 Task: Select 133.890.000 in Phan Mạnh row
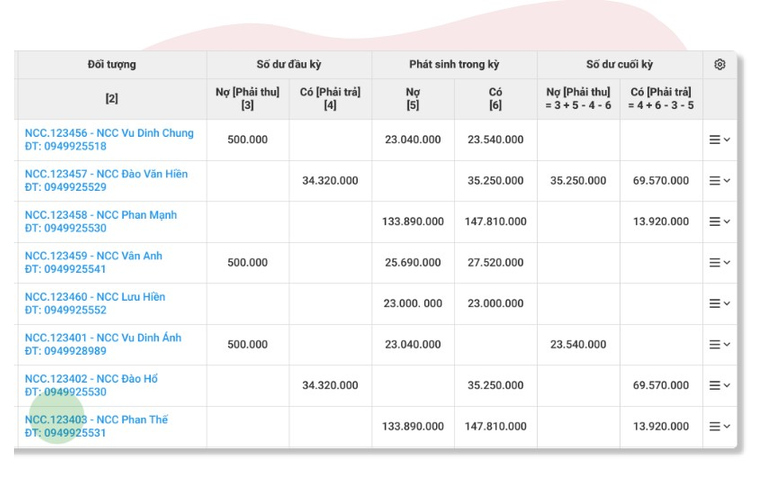pos(413,221)
